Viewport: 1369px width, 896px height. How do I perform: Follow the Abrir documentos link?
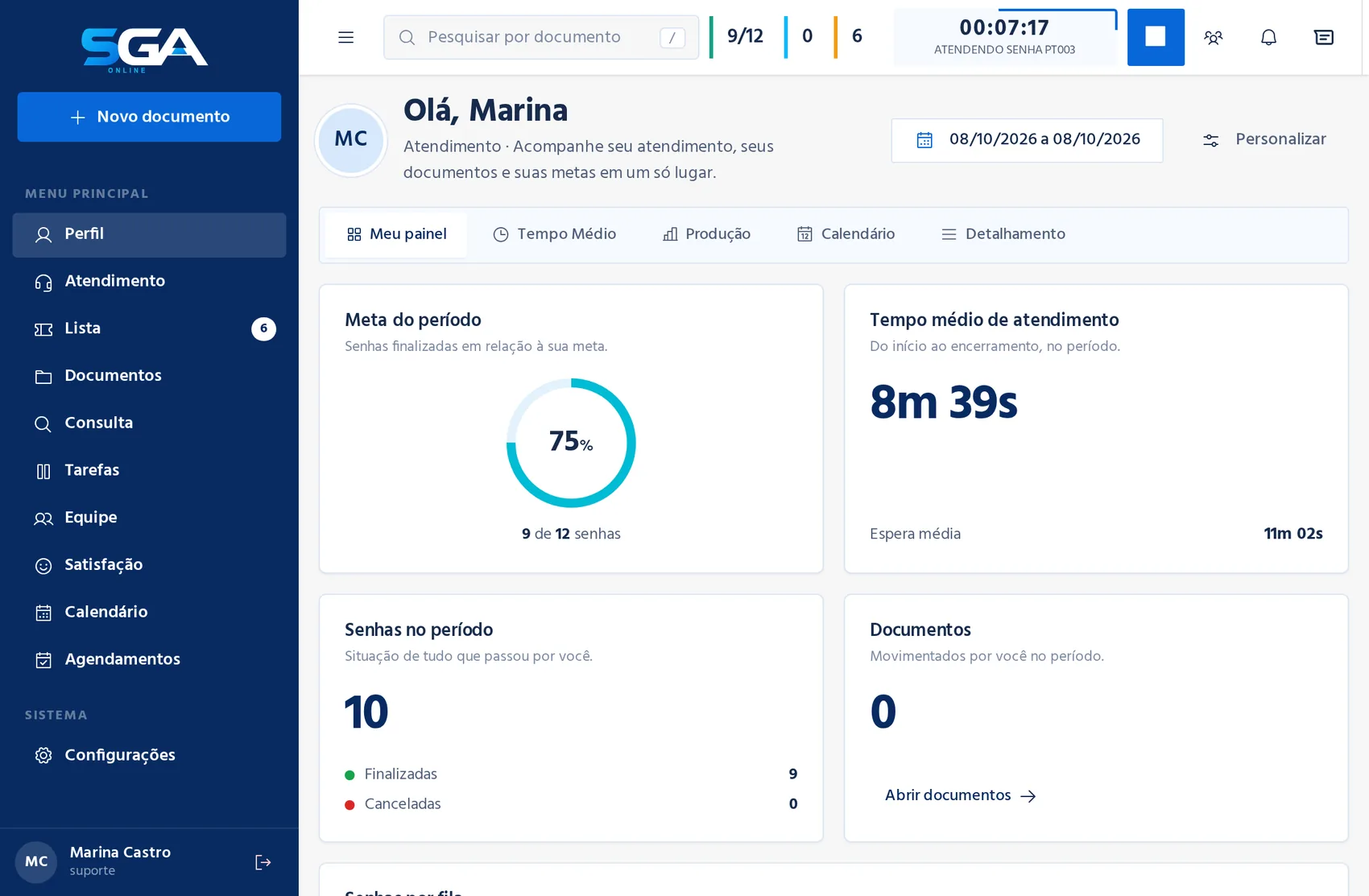961,795
